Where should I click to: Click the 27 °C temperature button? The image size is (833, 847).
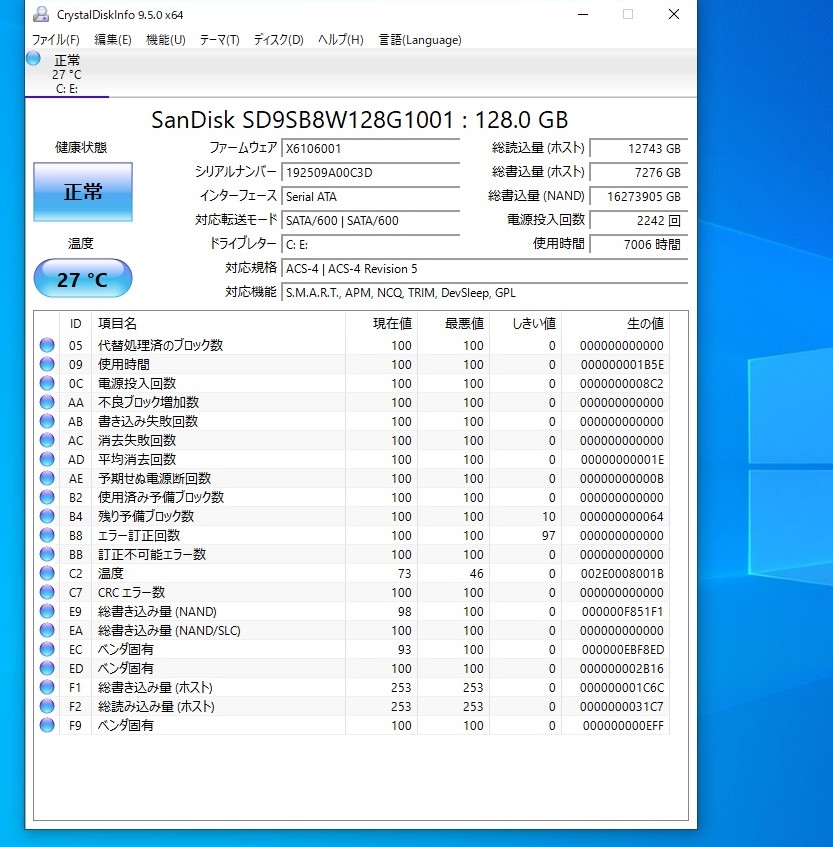tap(83, 279)
